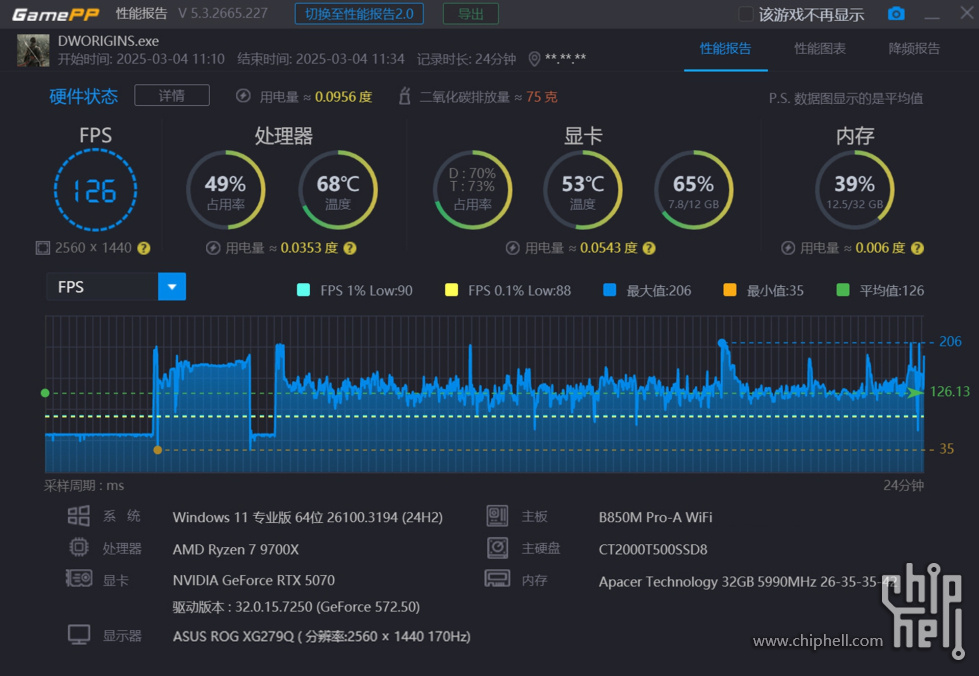Click the driver version 32.0.15.7250 text

(296, 607)
